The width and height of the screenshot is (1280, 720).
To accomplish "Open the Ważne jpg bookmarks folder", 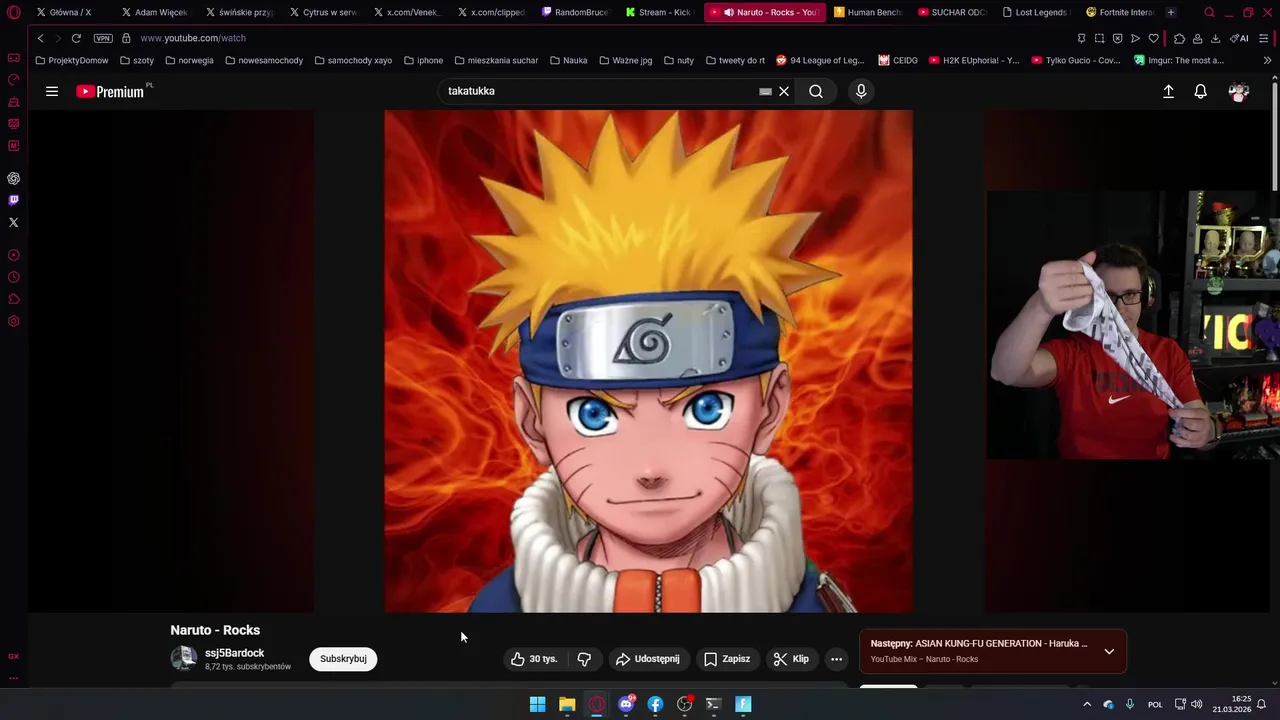I will coord(625,60).
